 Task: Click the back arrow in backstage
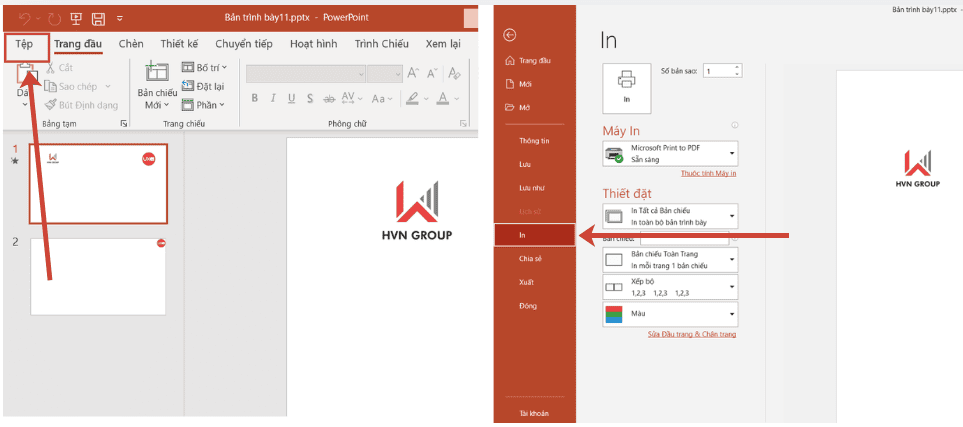point(510,35)
